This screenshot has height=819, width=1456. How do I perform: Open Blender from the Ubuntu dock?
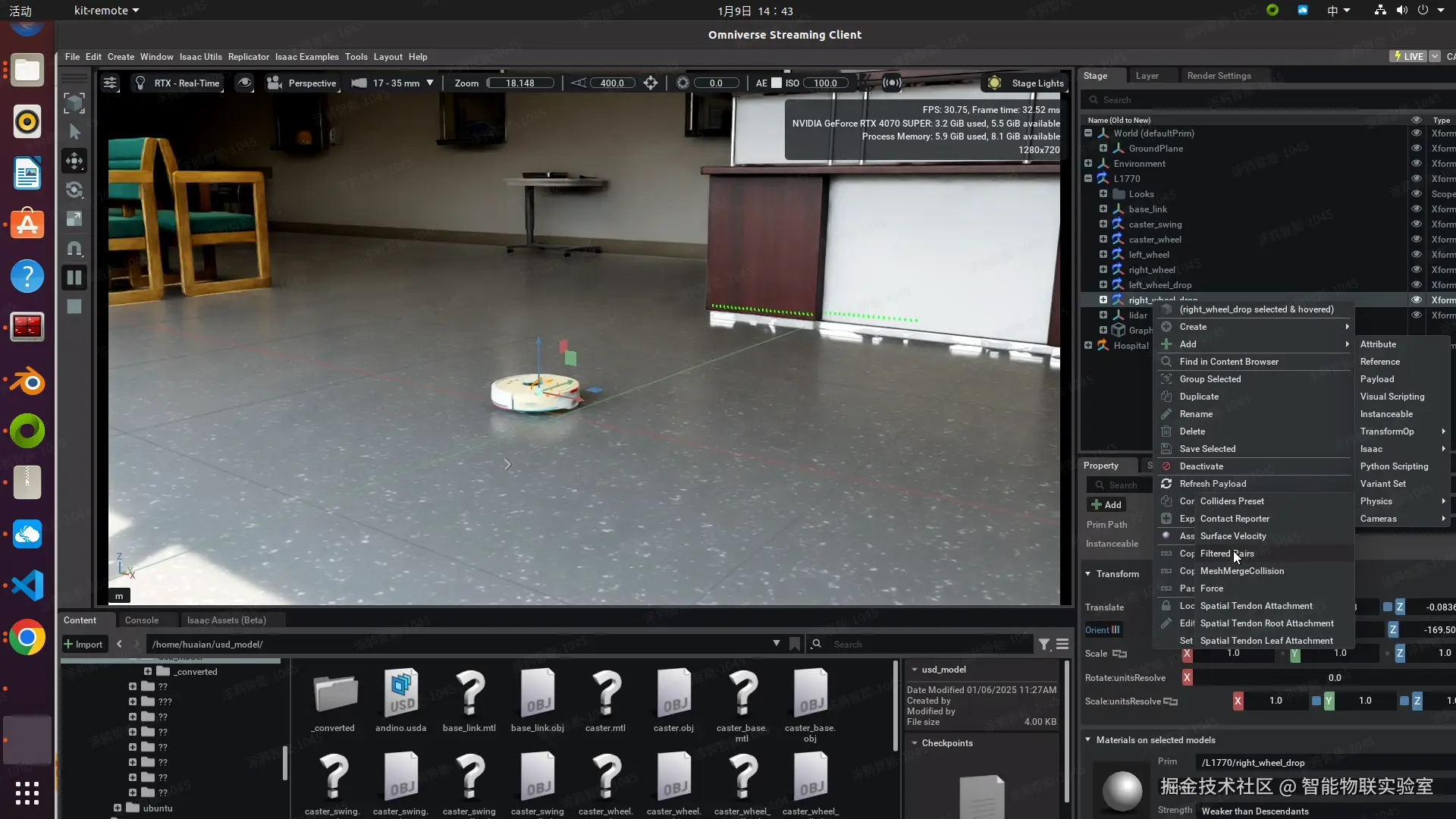(x=27, y=381)
